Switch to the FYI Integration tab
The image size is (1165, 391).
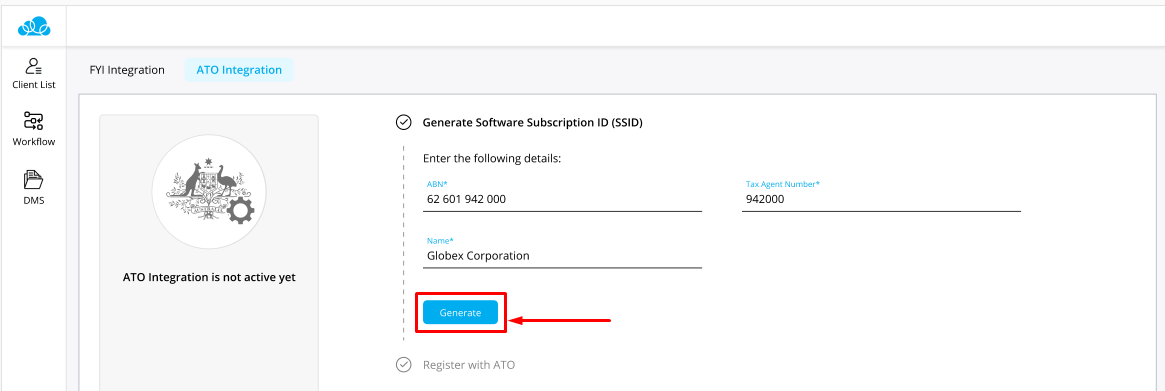coord(126,70)
